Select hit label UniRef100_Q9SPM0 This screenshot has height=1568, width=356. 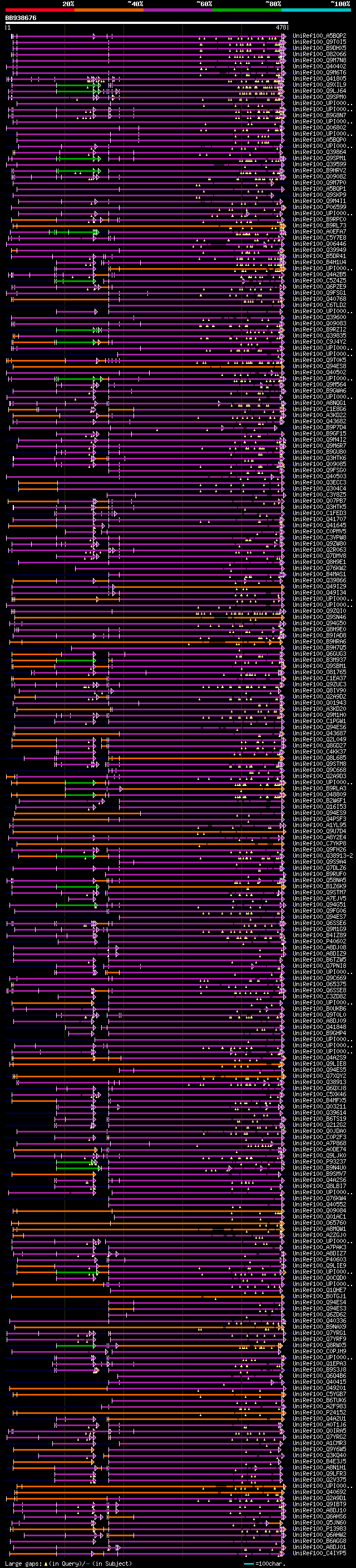319,97
